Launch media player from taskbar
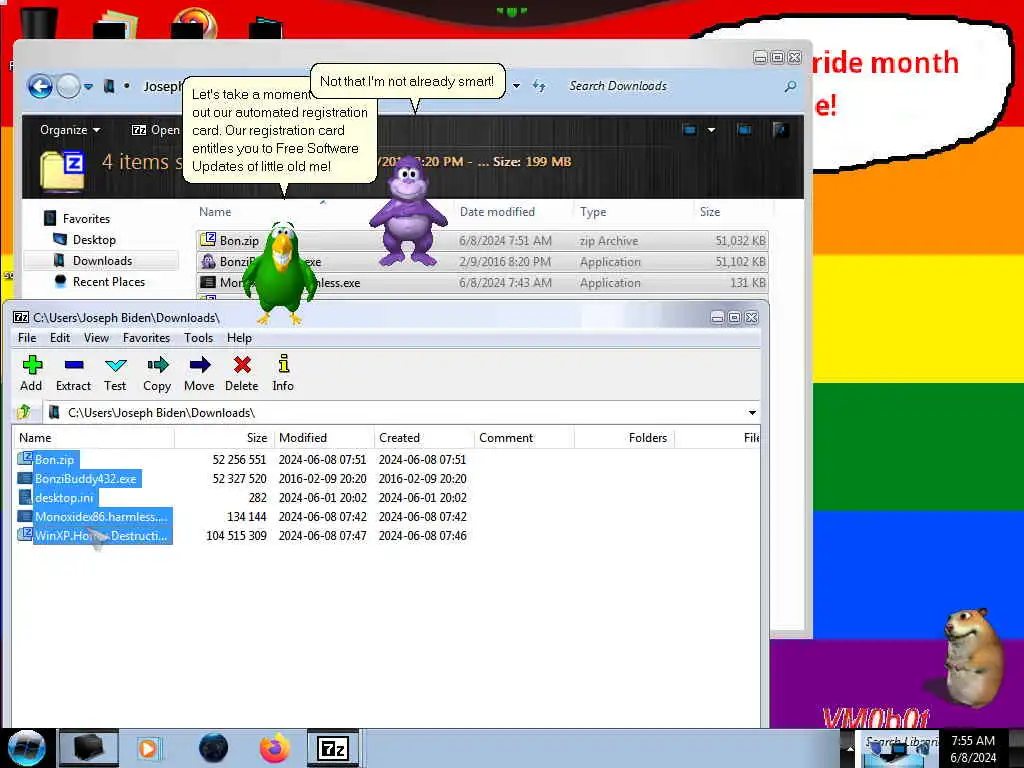This screenshot has width=1024, height=768. [148, 748]
